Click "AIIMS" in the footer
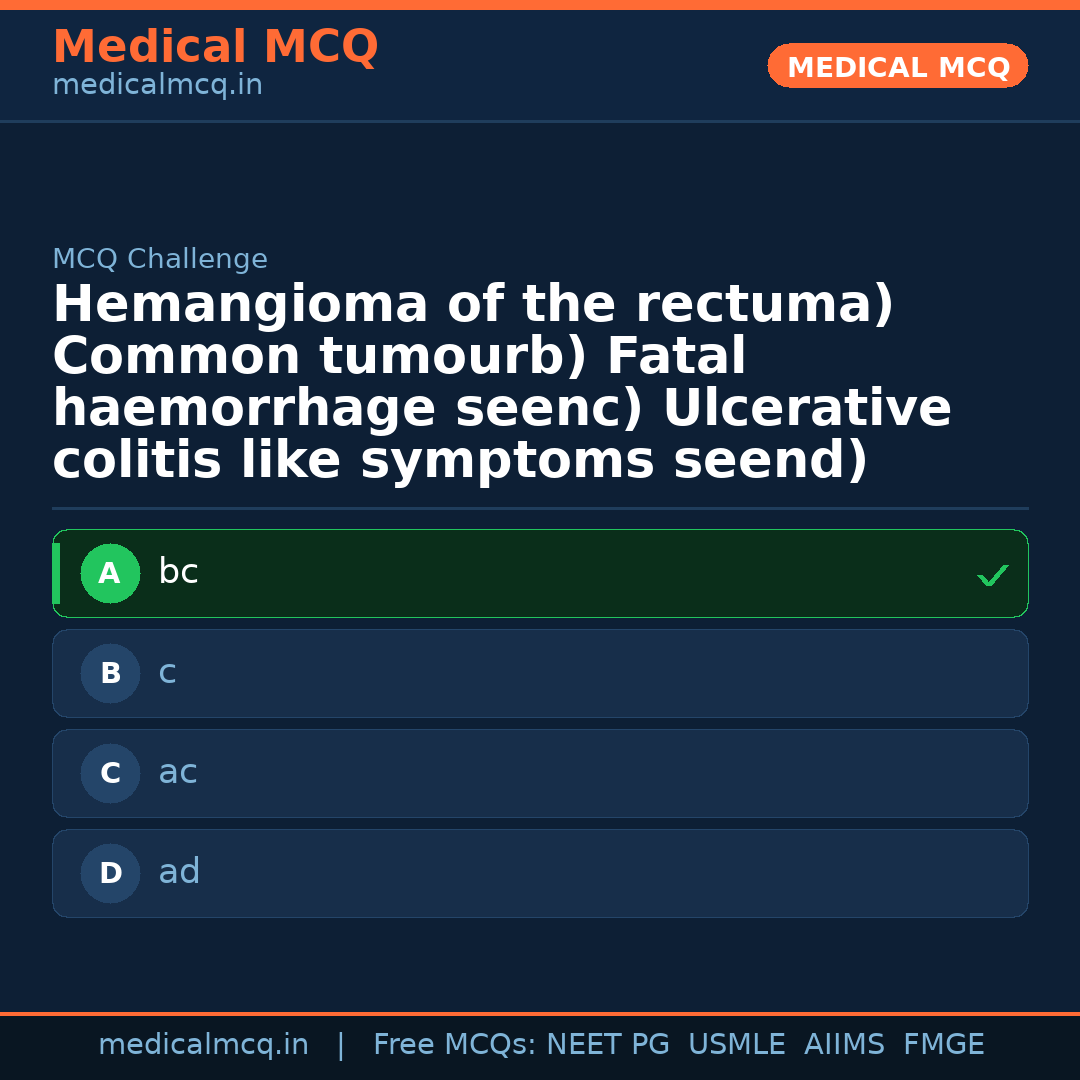 pyautogui.click(x=844, y=1045)
